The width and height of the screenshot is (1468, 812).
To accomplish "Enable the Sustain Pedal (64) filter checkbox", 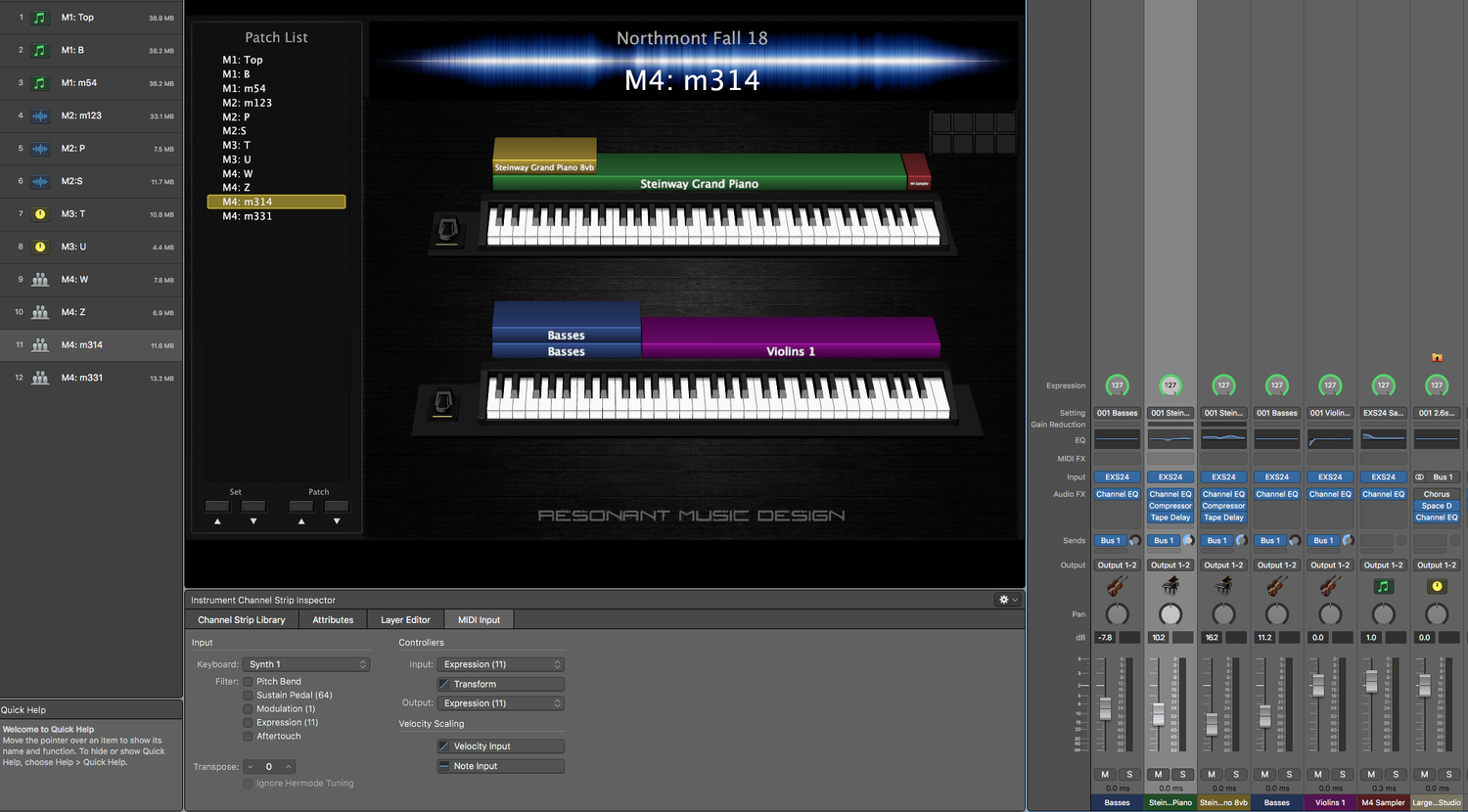I will (x=248, y=696).
